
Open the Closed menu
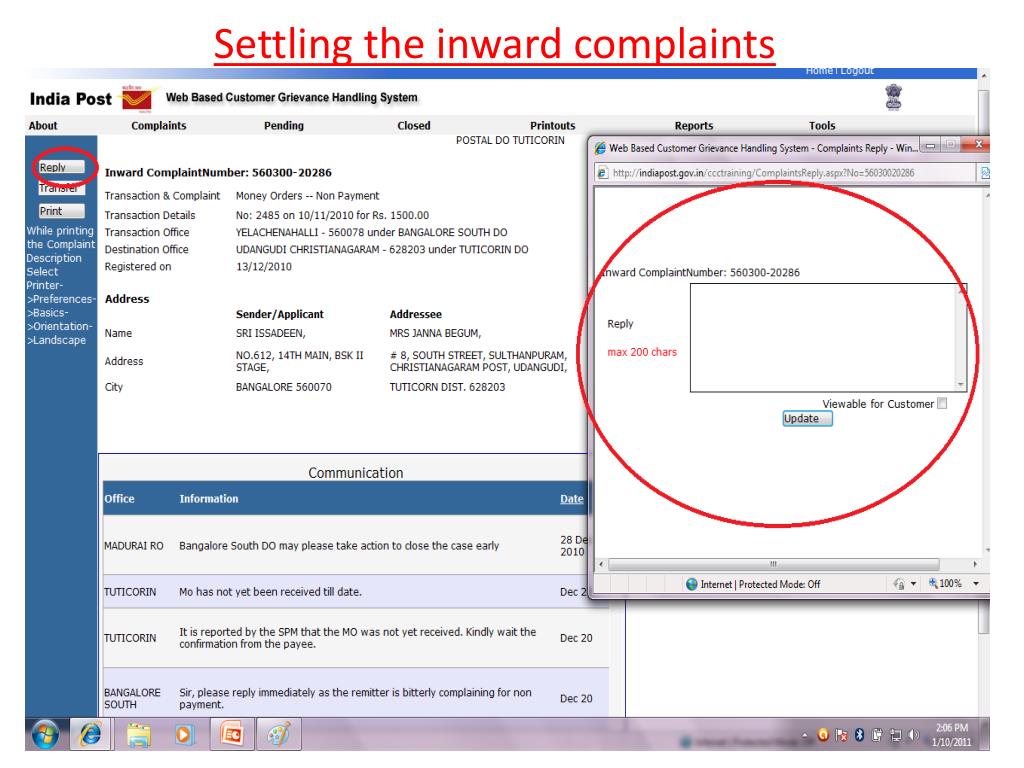point(413,125)
